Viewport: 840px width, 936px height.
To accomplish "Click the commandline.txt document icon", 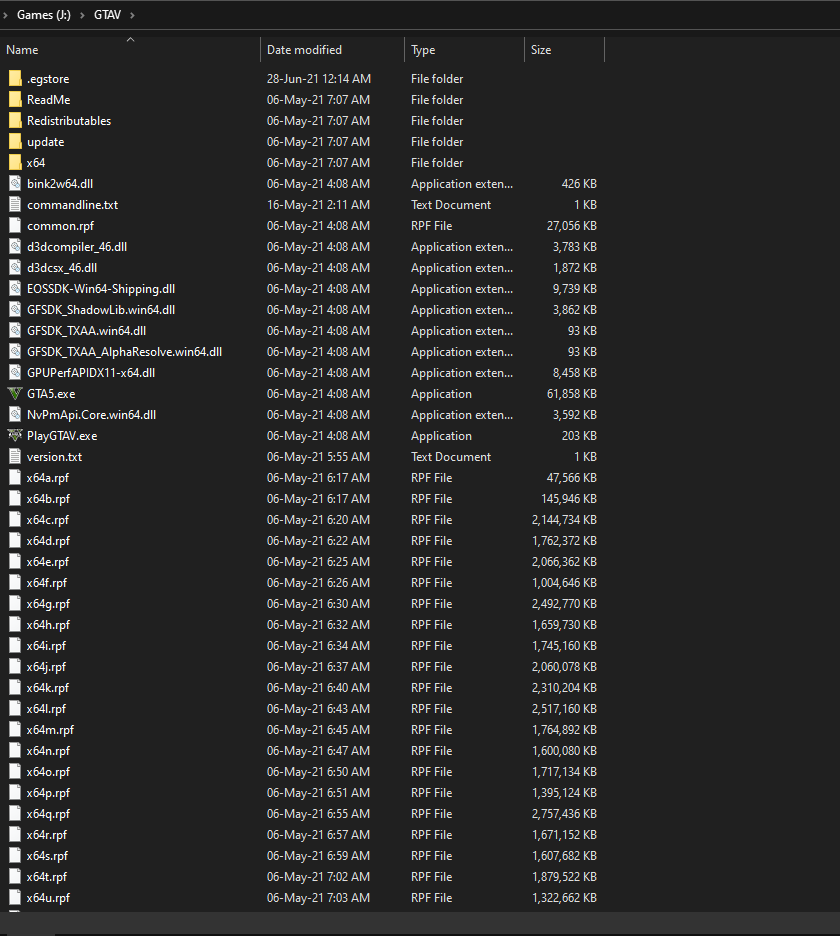I will pyautogui.click(x=16, y=205).
